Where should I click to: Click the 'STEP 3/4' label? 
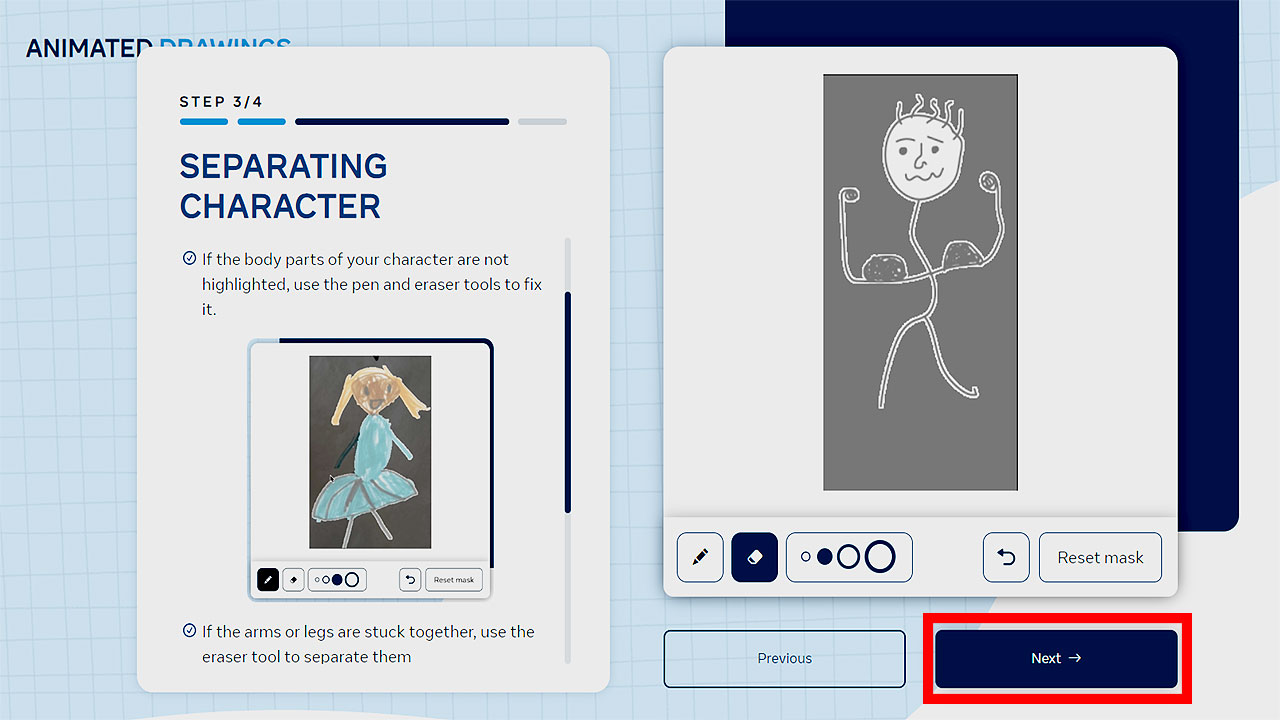[x=221, y=102]
